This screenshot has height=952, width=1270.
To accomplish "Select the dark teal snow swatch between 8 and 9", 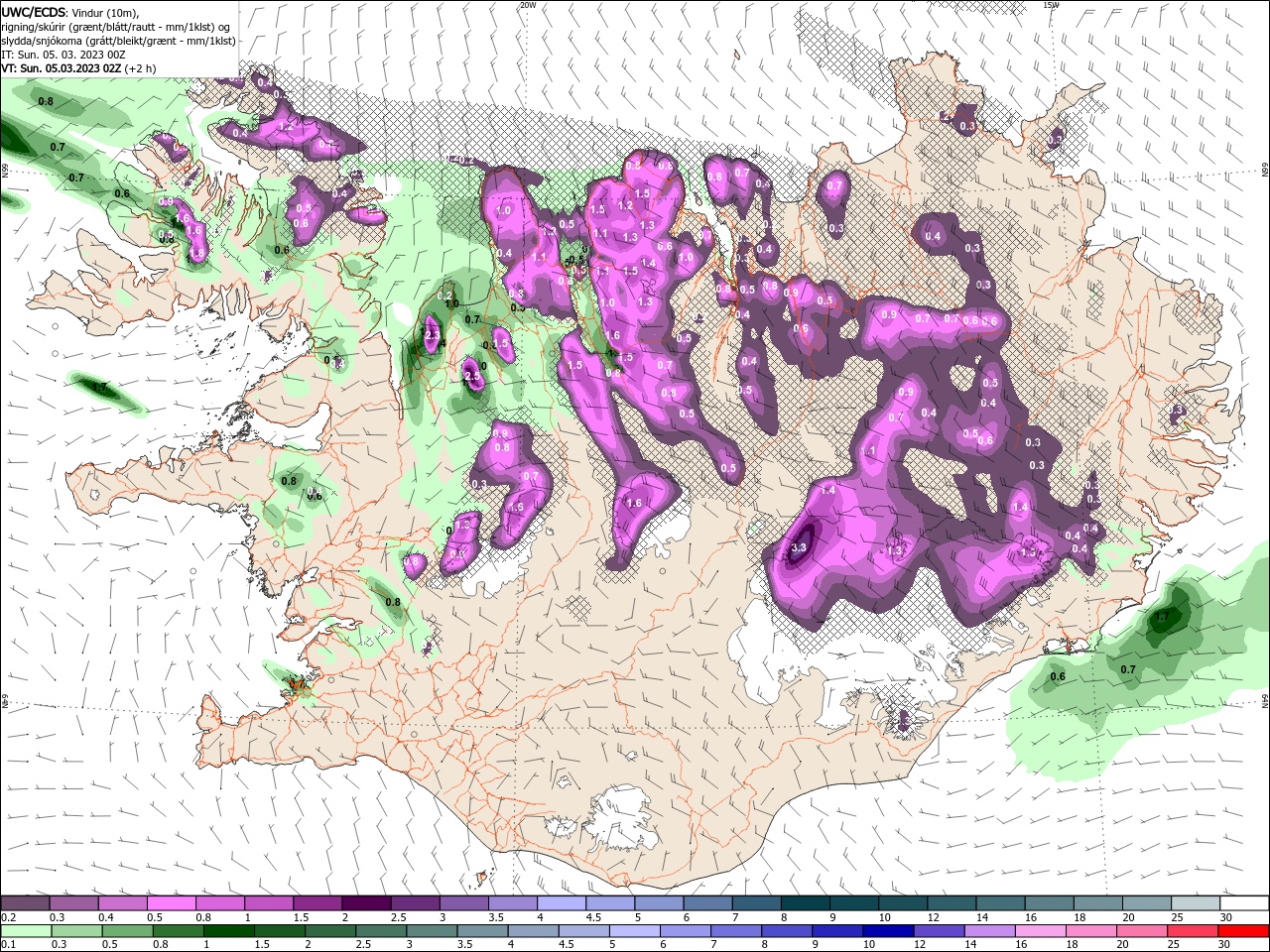I will tap(806, 903).
